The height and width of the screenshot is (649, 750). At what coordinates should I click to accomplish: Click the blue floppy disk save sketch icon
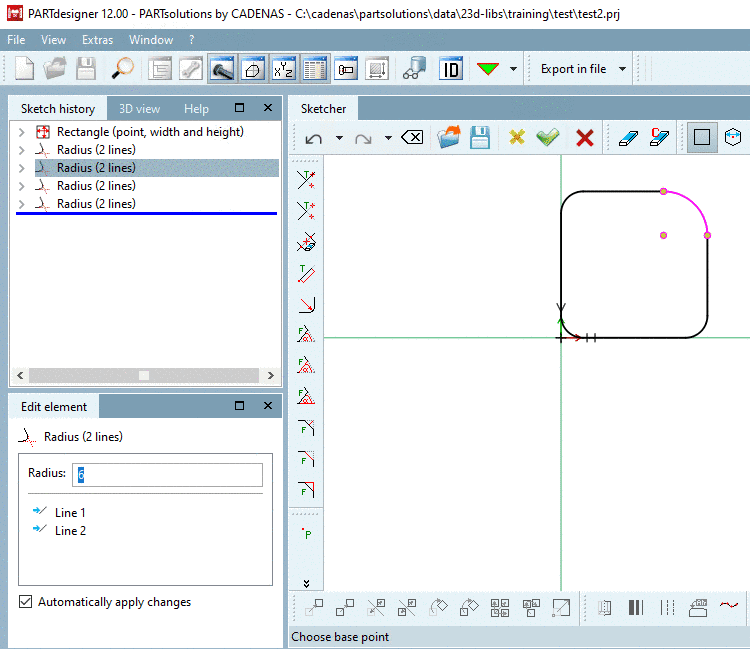pos(480,138)
